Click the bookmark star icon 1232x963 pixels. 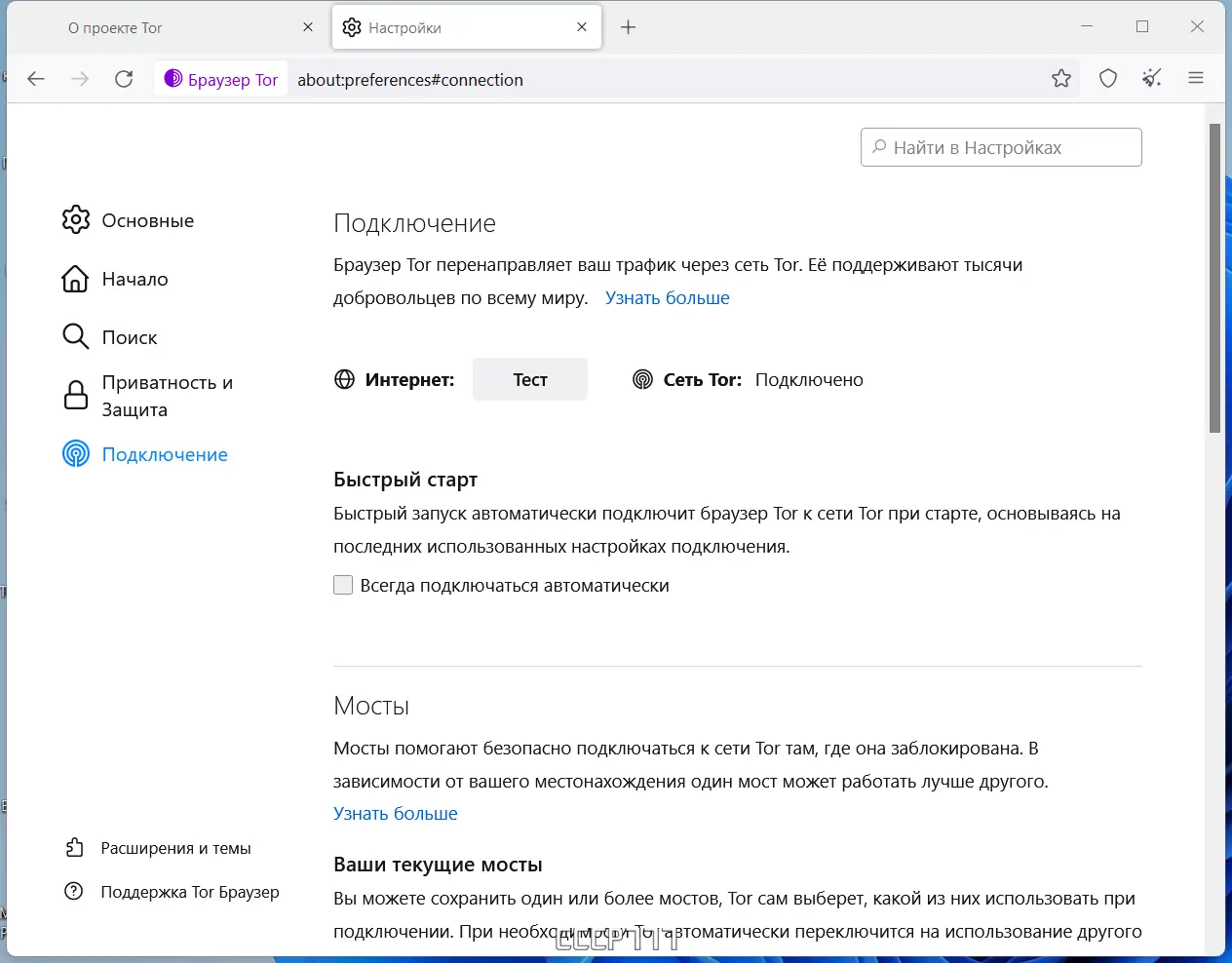click(x=1061, y=79)
